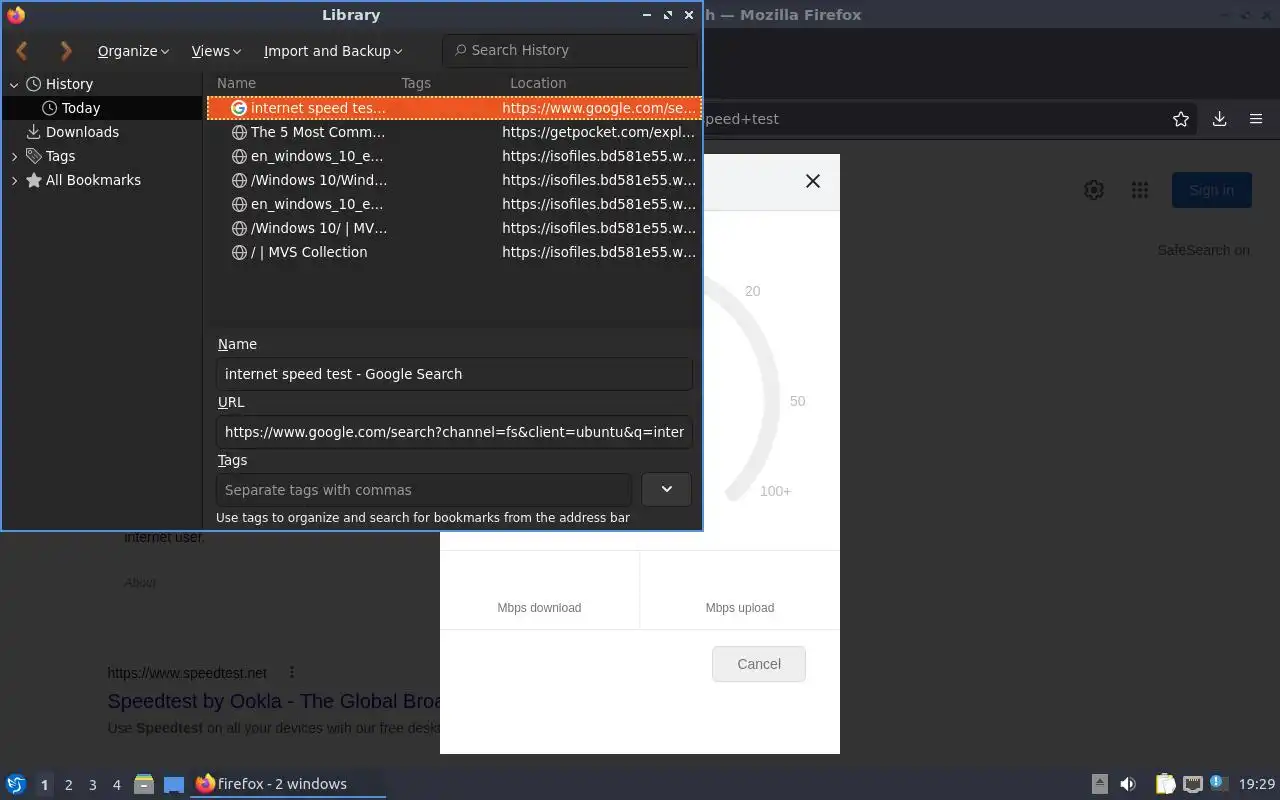Open the speedtest.net result options dots

coord(292,672)
